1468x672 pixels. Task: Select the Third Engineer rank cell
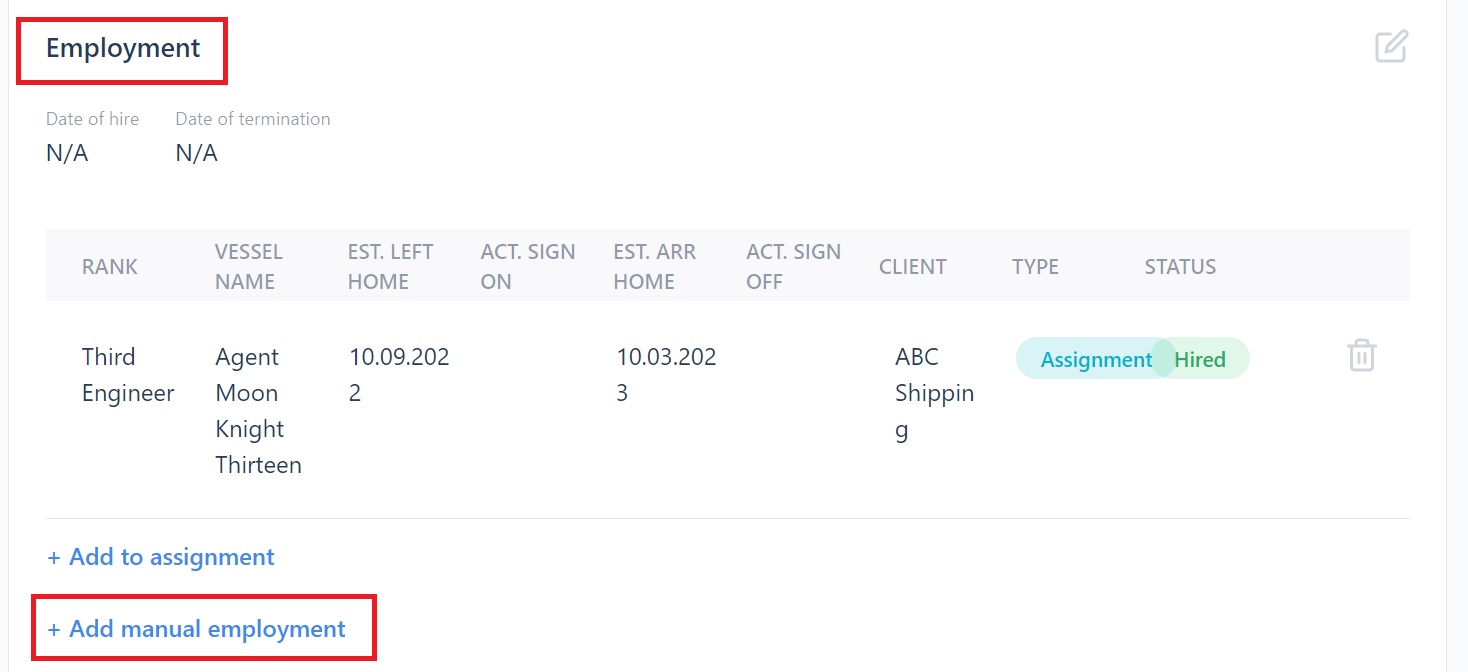pos(128,375)
